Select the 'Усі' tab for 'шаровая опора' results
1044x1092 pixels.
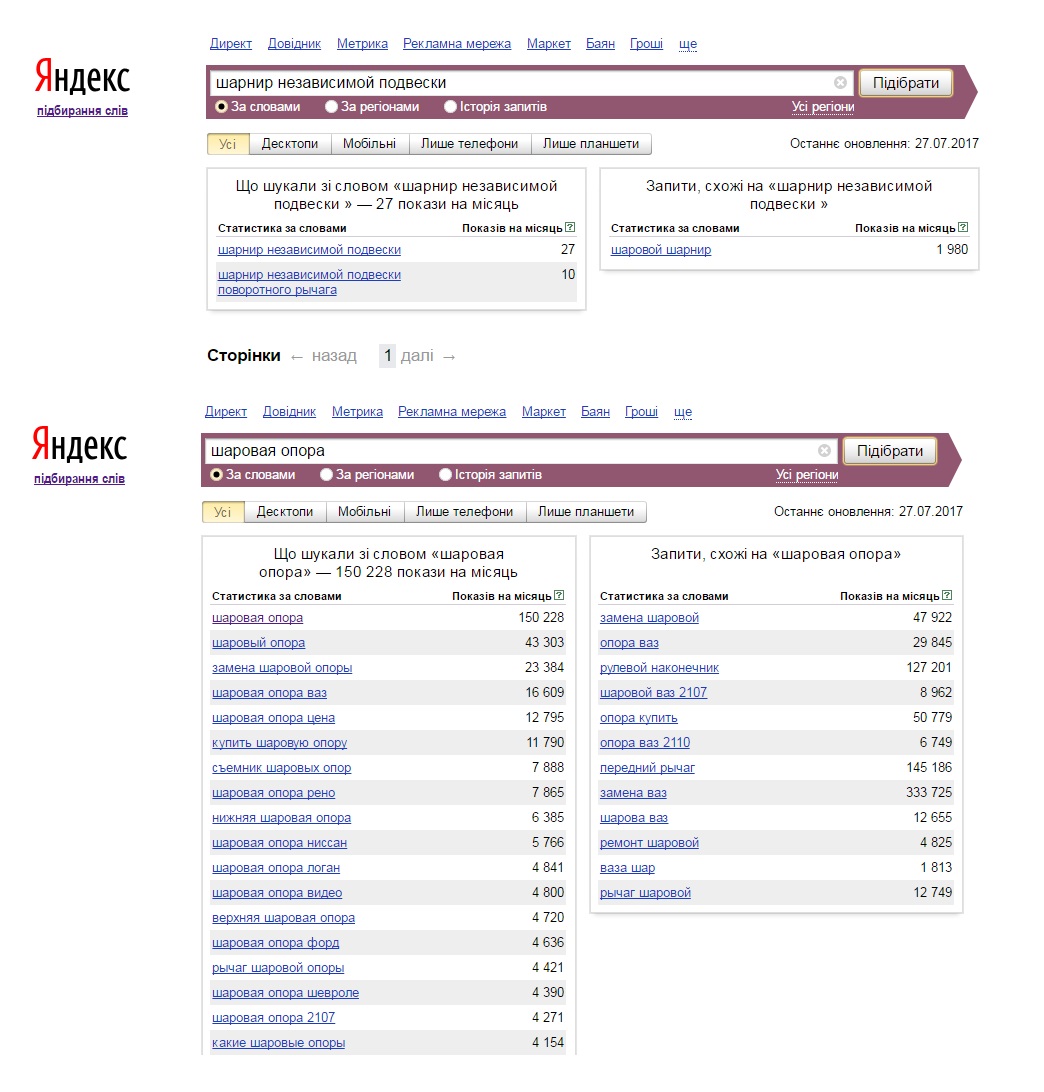coord(223,512)
